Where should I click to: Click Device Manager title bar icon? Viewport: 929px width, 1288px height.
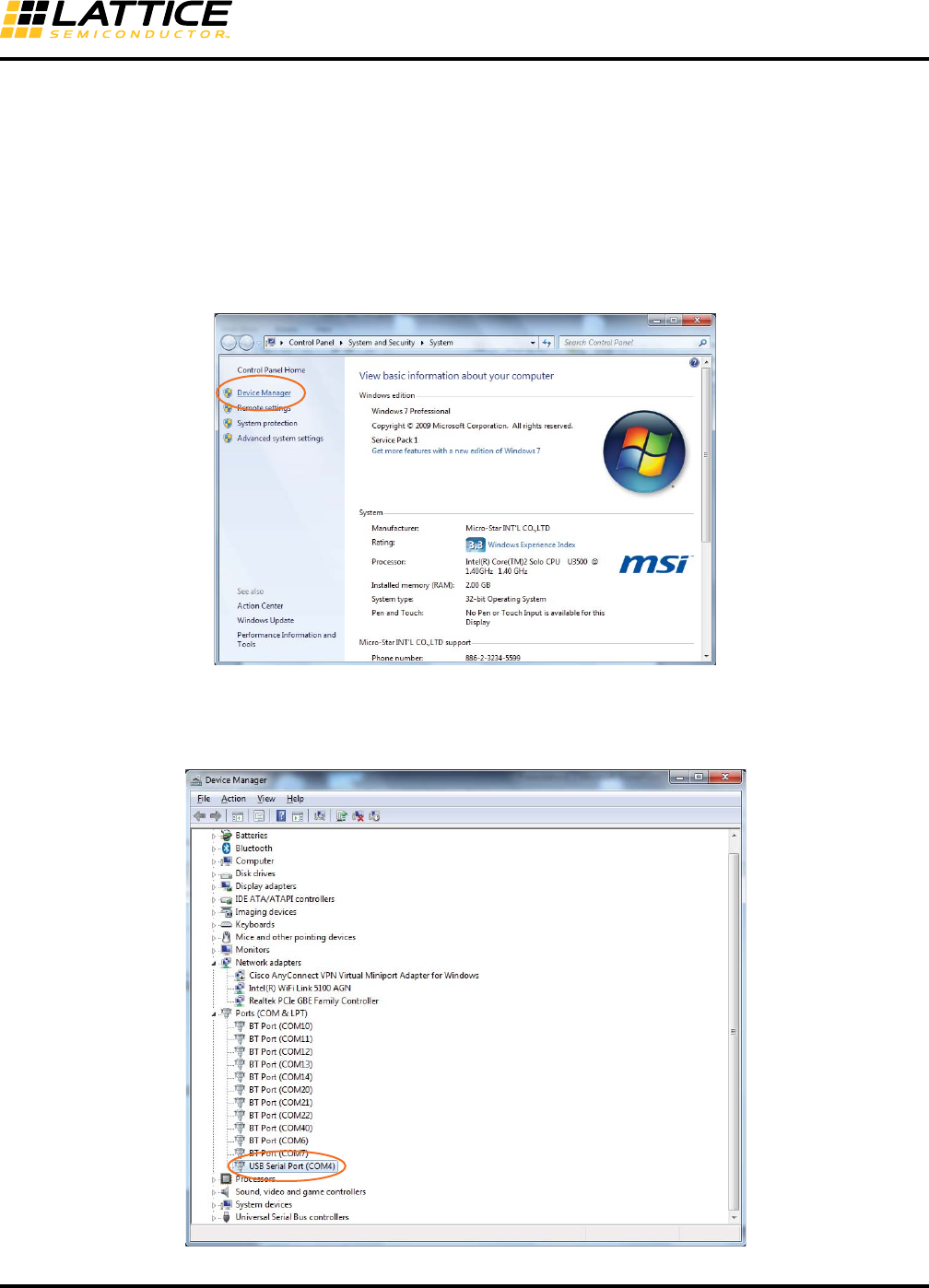pyautogui.click(x=195, y=780)
